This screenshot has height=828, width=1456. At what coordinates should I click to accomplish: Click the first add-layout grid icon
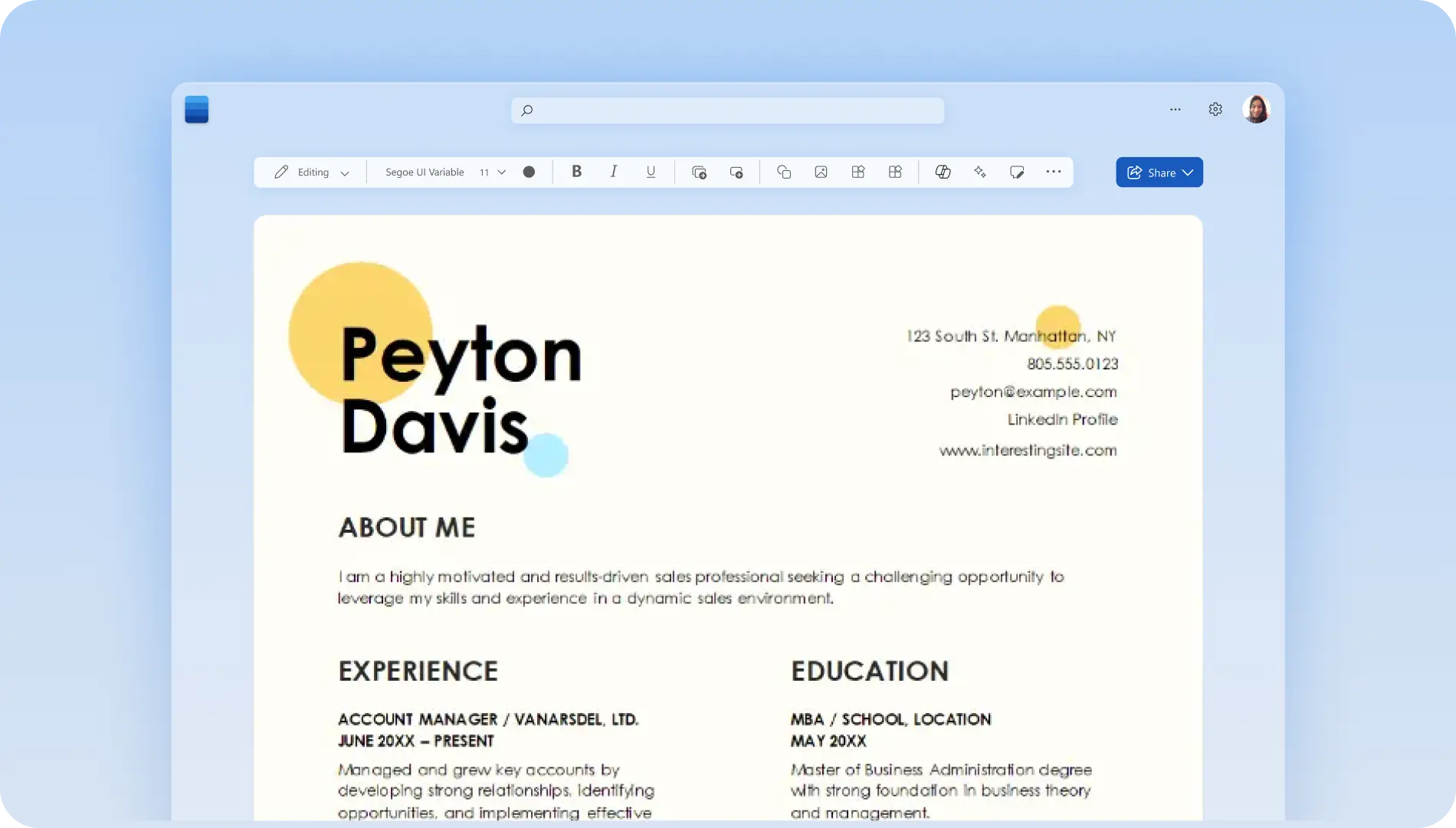(858, 172)
